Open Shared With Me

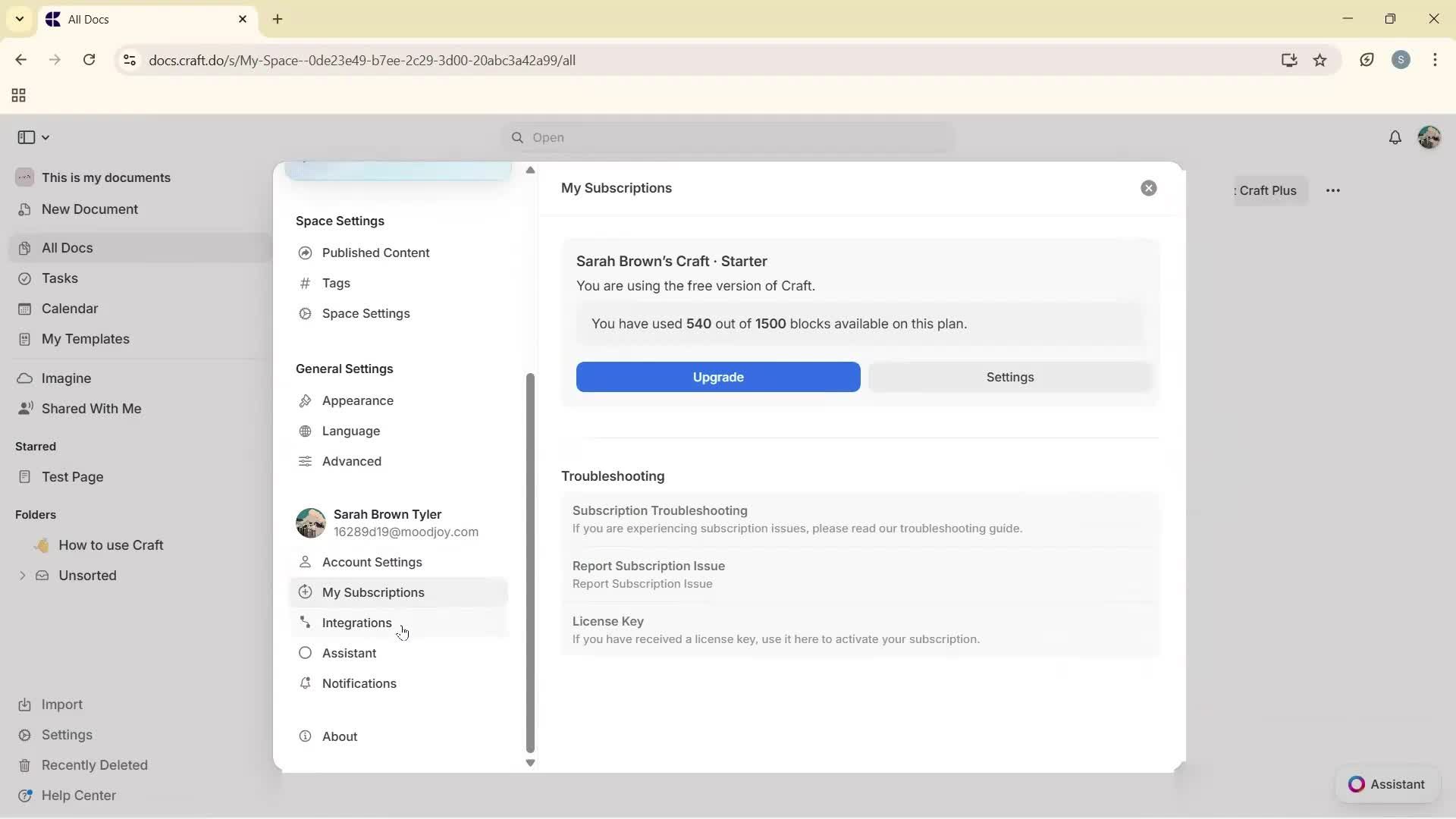coord(91,408)
